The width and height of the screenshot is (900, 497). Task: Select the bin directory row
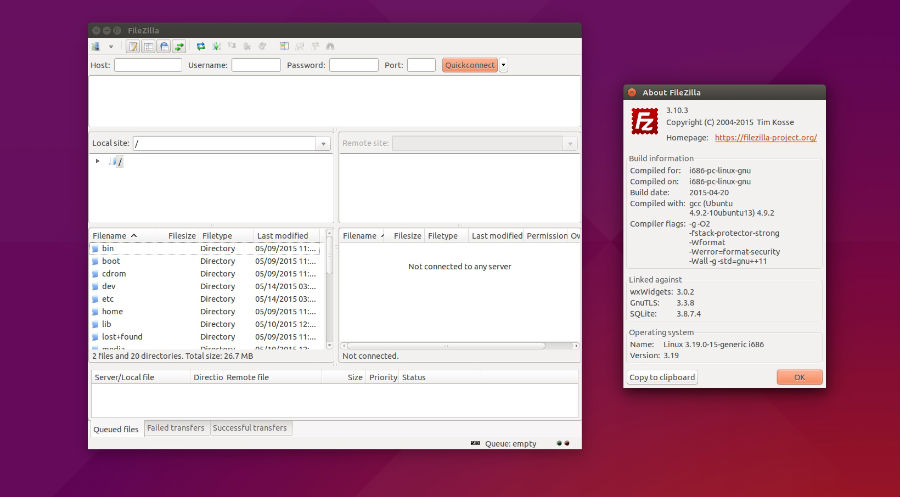[205, 248]
